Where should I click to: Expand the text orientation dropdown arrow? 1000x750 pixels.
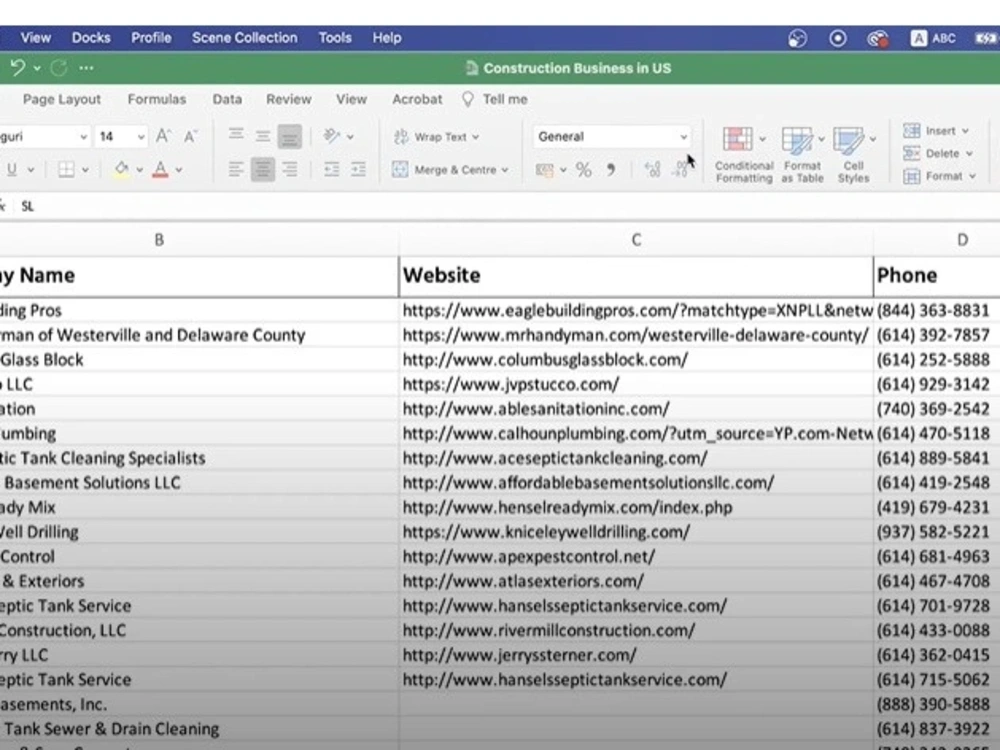click(x=350, y=136)
